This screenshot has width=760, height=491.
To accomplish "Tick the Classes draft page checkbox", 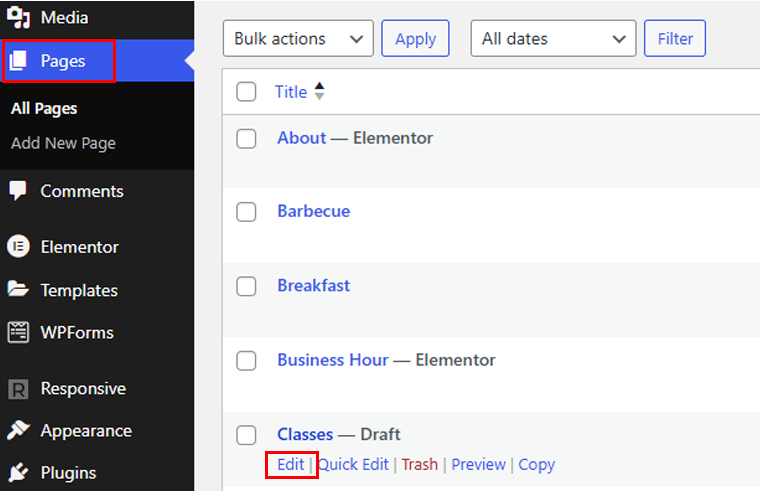I will click(x=246, y=435).
